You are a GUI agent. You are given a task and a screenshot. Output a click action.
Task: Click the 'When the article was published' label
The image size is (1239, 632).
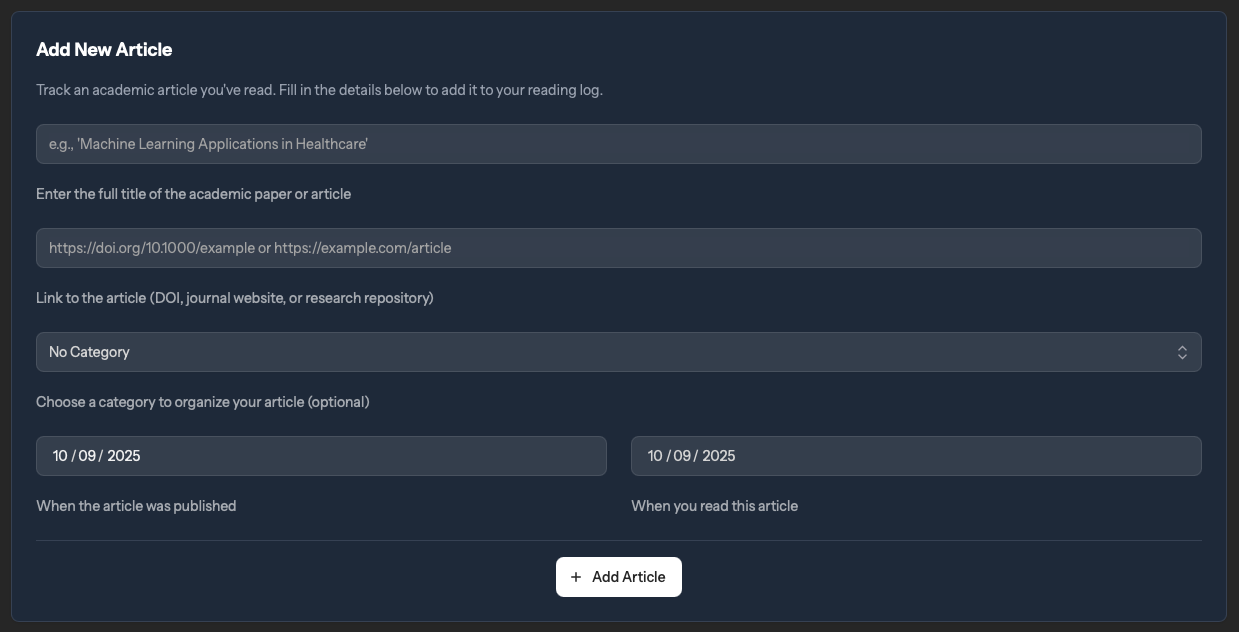click(x=136, y=505)
